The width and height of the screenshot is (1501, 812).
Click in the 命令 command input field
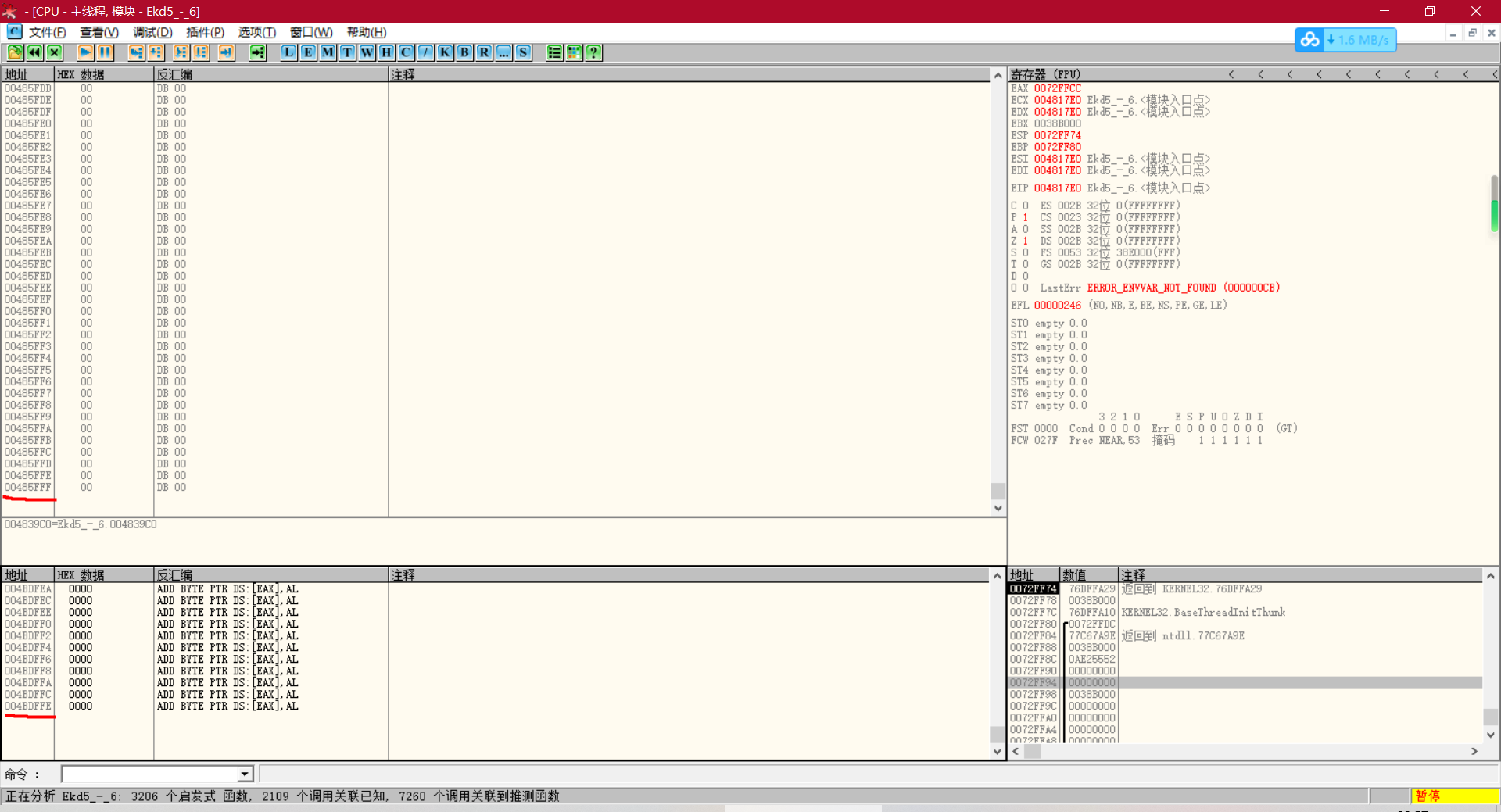149,774
